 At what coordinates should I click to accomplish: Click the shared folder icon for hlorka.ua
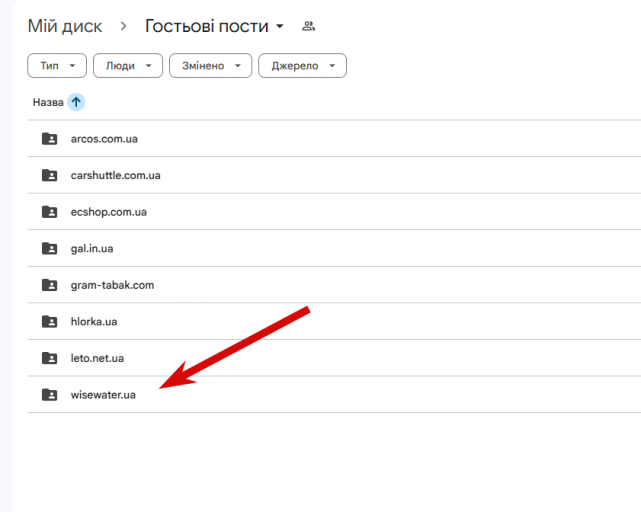49,321
